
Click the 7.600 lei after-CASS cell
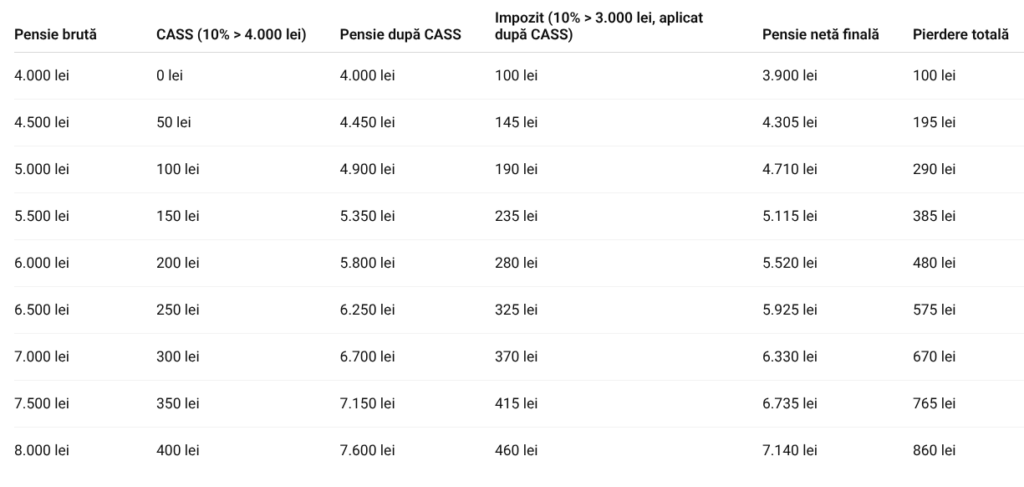pos(367,450)
